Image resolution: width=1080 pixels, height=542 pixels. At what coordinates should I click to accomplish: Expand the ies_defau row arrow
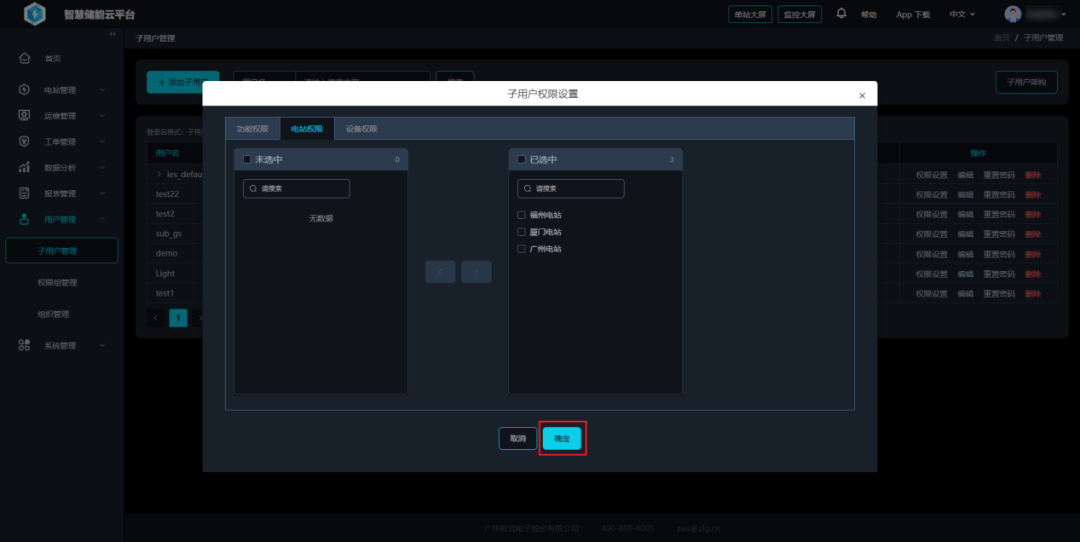tap(159, 174)
